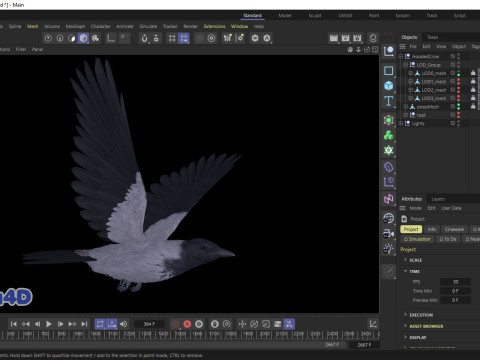Click the Effector gear icon in side palette
The image size is (480, 360).
click(389, 150)
